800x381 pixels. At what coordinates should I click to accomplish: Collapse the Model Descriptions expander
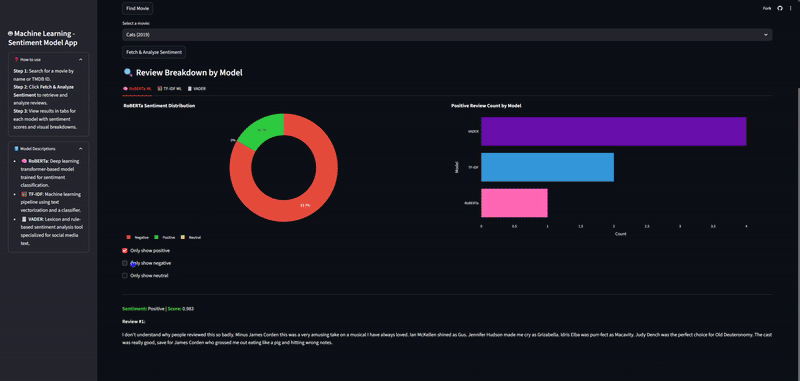[x=81, y=149]
